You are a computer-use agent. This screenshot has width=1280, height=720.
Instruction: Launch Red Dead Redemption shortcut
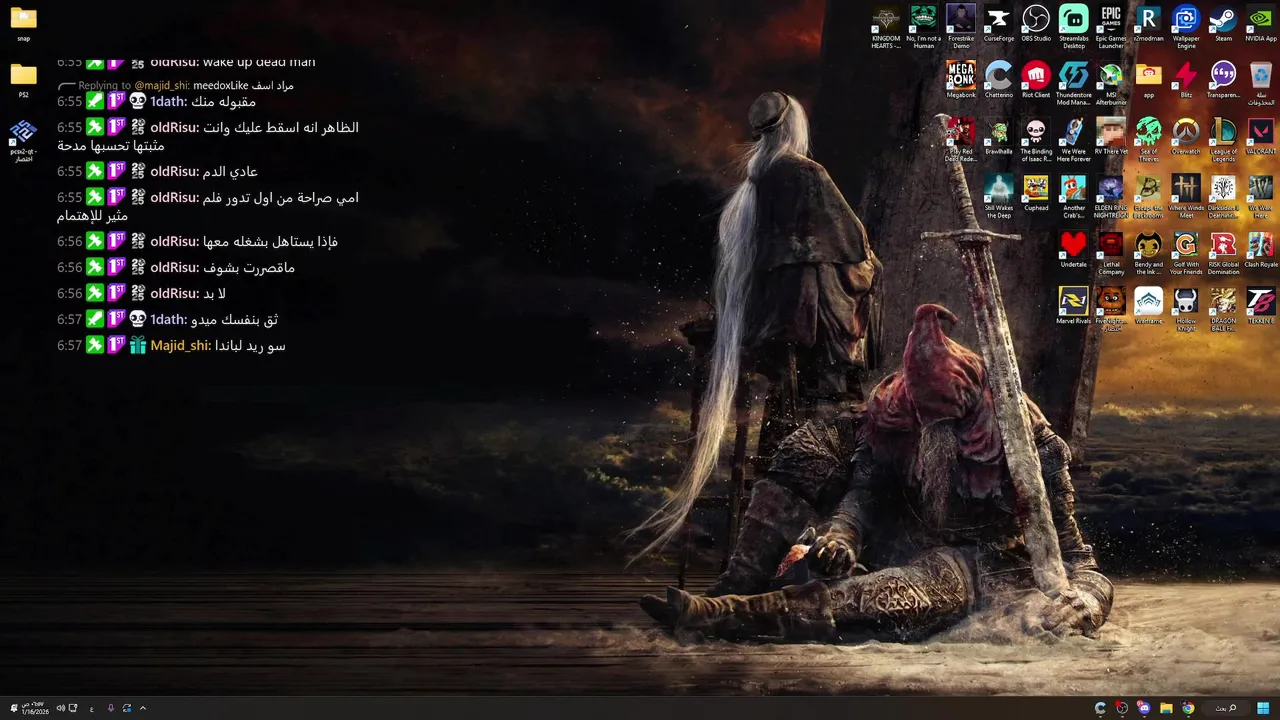pos(961,139)
